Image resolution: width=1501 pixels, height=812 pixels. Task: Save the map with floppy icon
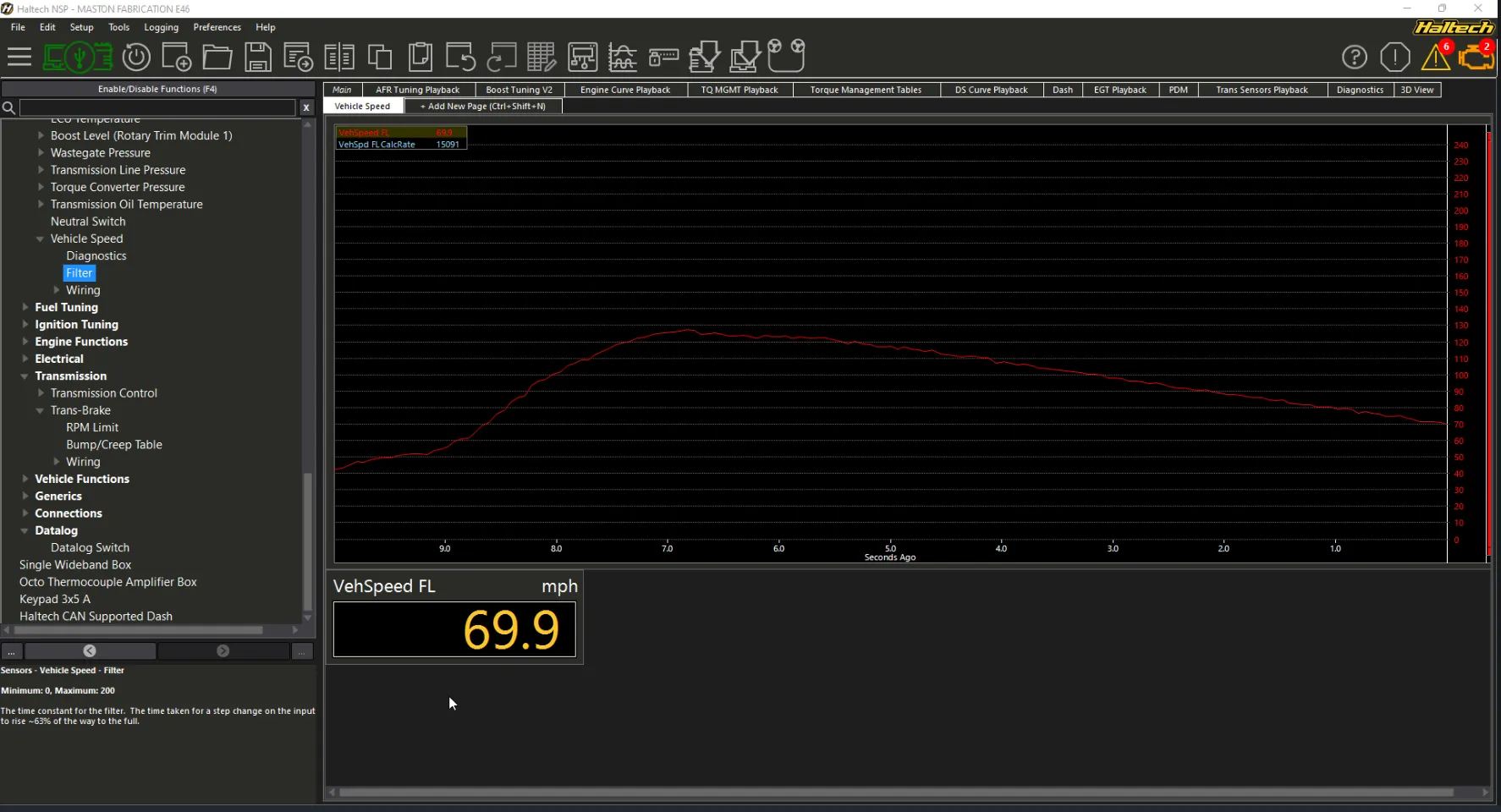[x=258, y=58]
